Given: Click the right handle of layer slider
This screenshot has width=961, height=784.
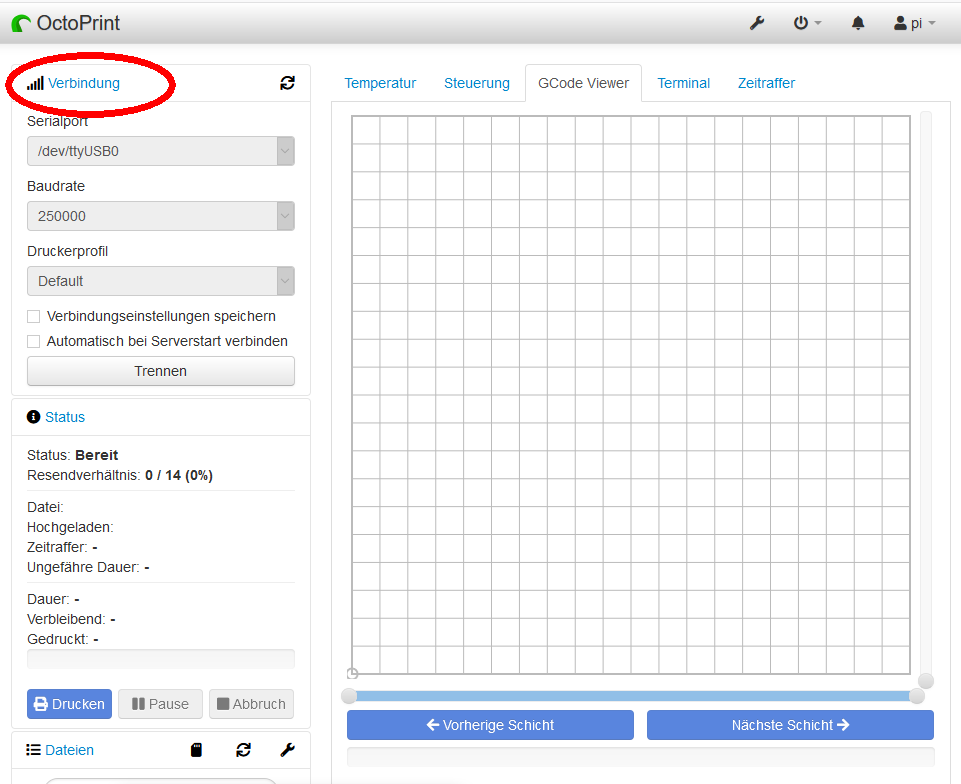Looking at the screenshot, I should [x=916, y=696].
